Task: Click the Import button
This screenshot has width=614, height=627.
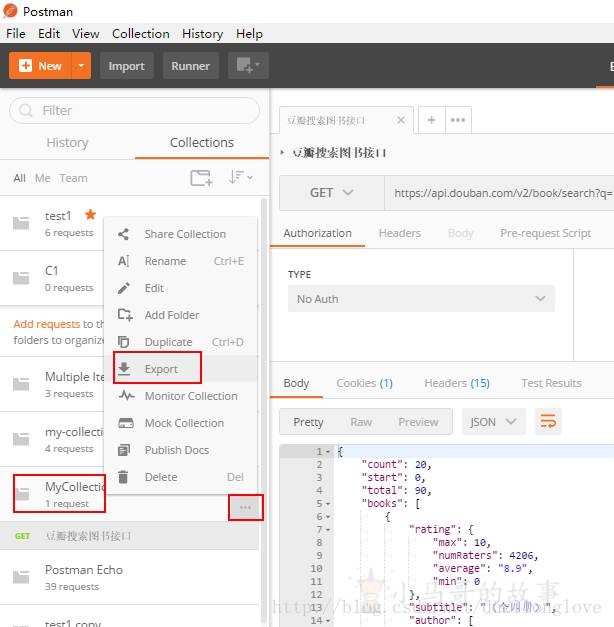Action: tap(126, 66)
